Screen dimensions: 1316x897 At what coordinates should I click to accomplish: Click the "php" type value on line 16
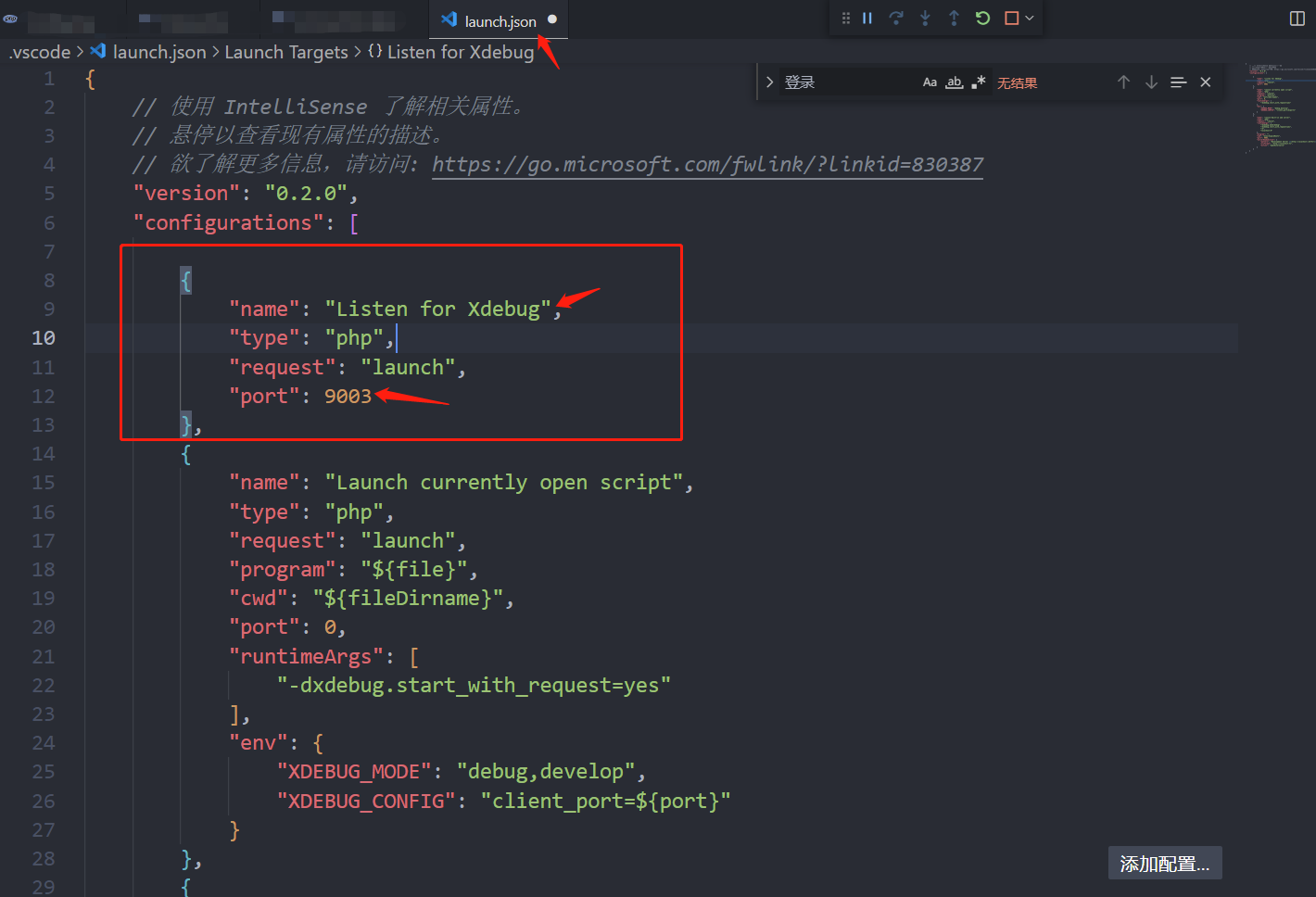[354, 512]
